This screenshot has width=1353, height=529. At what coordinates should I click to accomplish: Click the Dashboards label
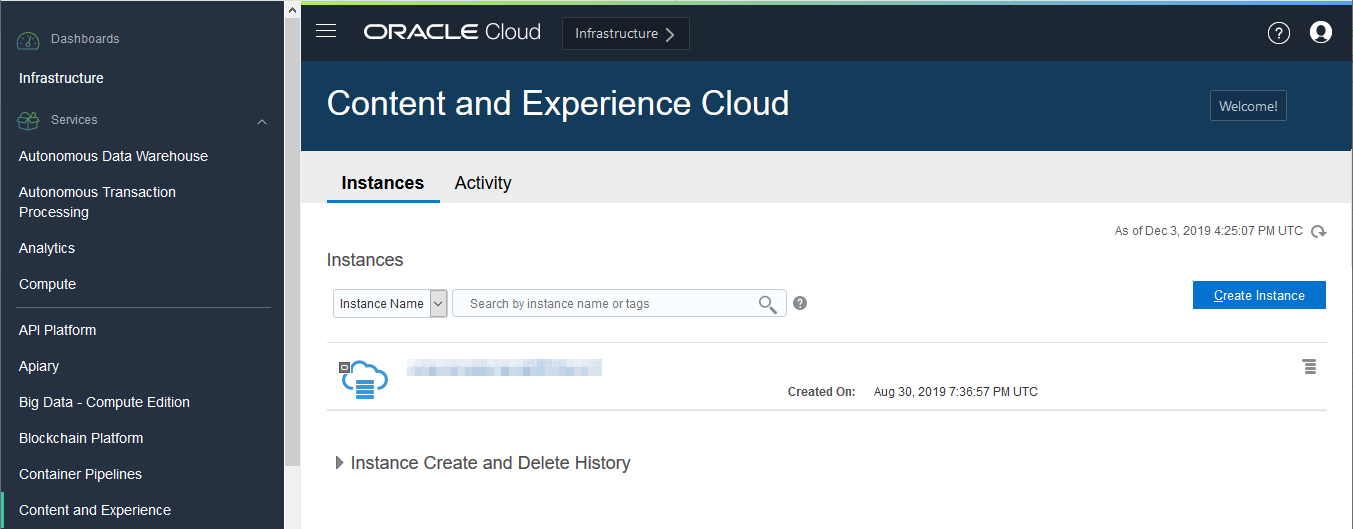pyautogui.click(x=85, y=39)
